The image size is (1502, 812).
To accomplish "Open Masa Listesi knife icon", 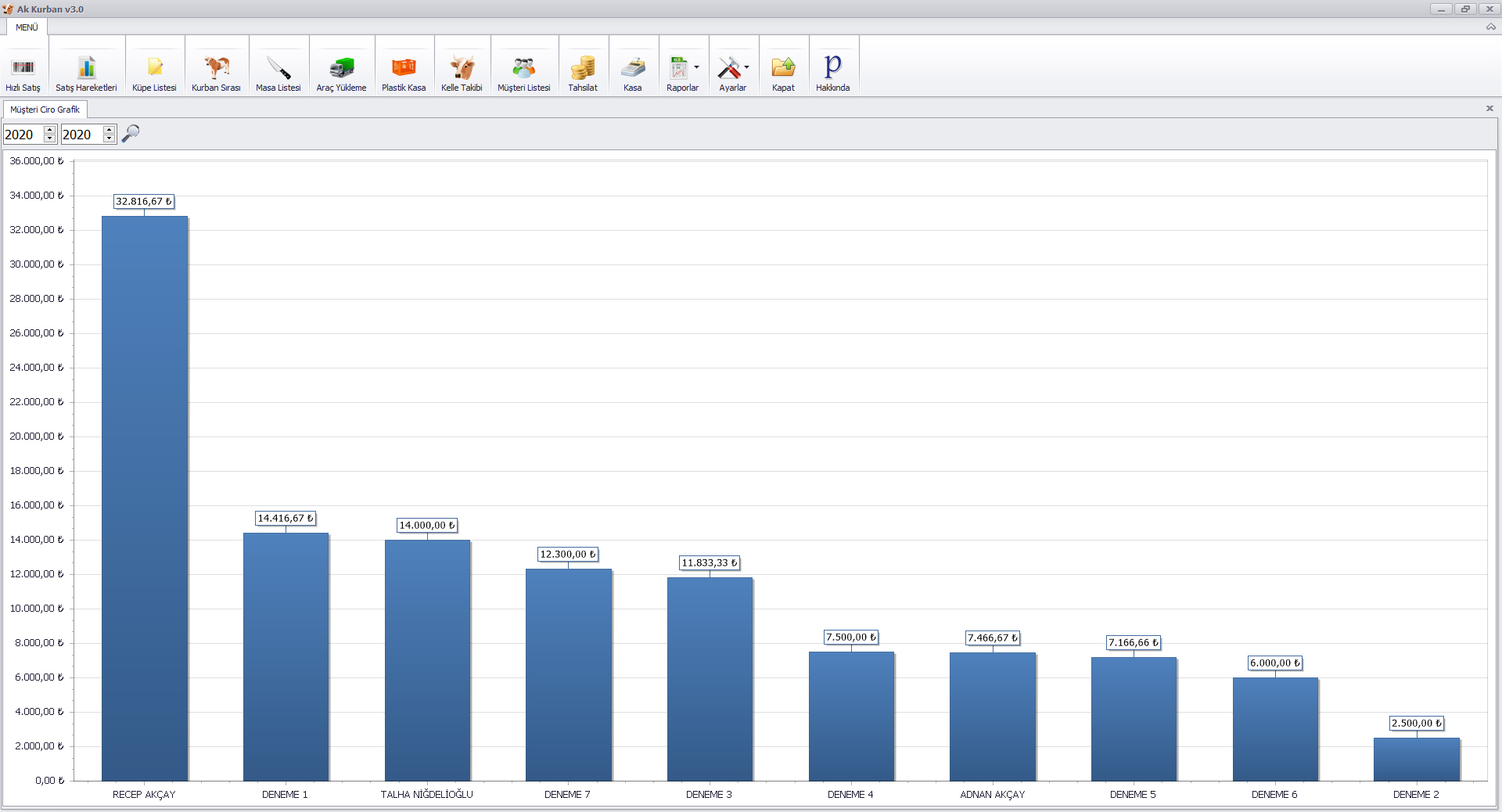I will pos(278,68).
